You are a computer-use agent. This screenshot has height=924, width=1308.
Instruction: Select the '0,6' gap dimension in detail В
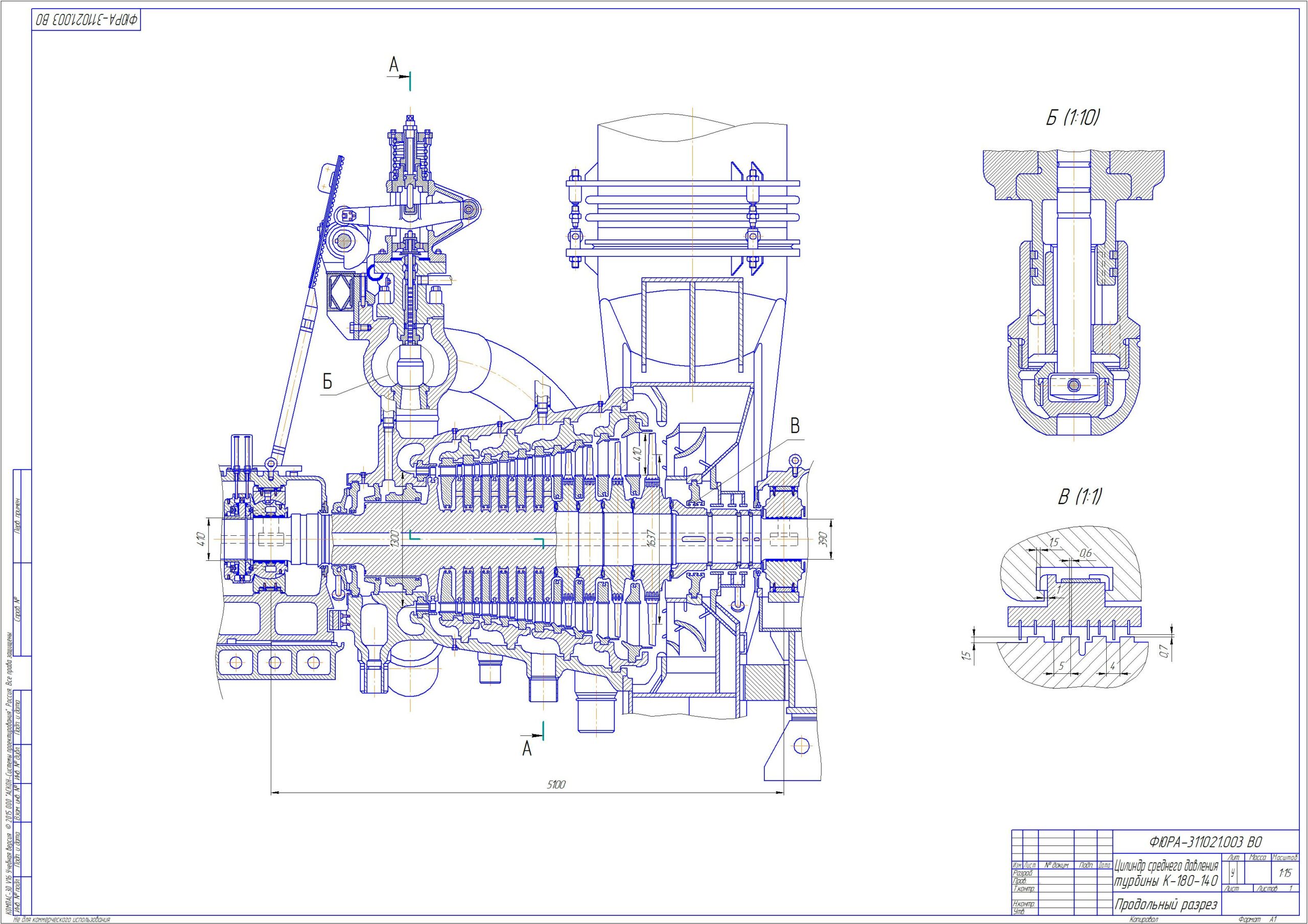coord(1086,553)
